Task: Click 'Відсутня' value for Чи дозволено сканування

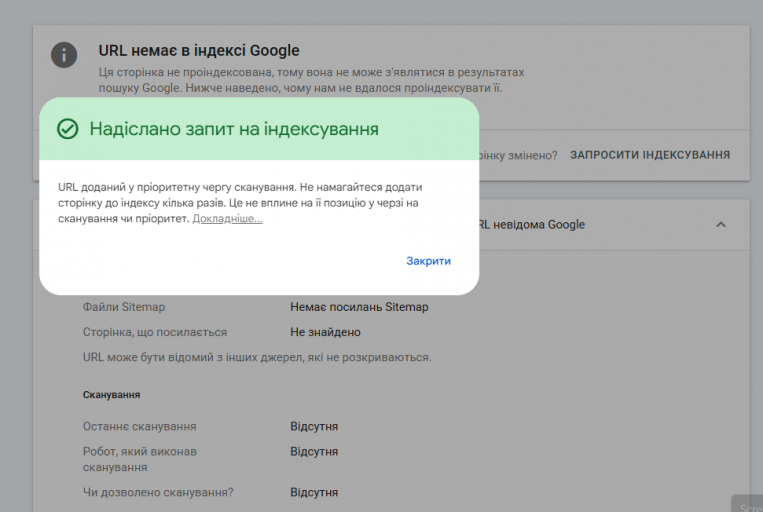Action: [x=314, y=493]
